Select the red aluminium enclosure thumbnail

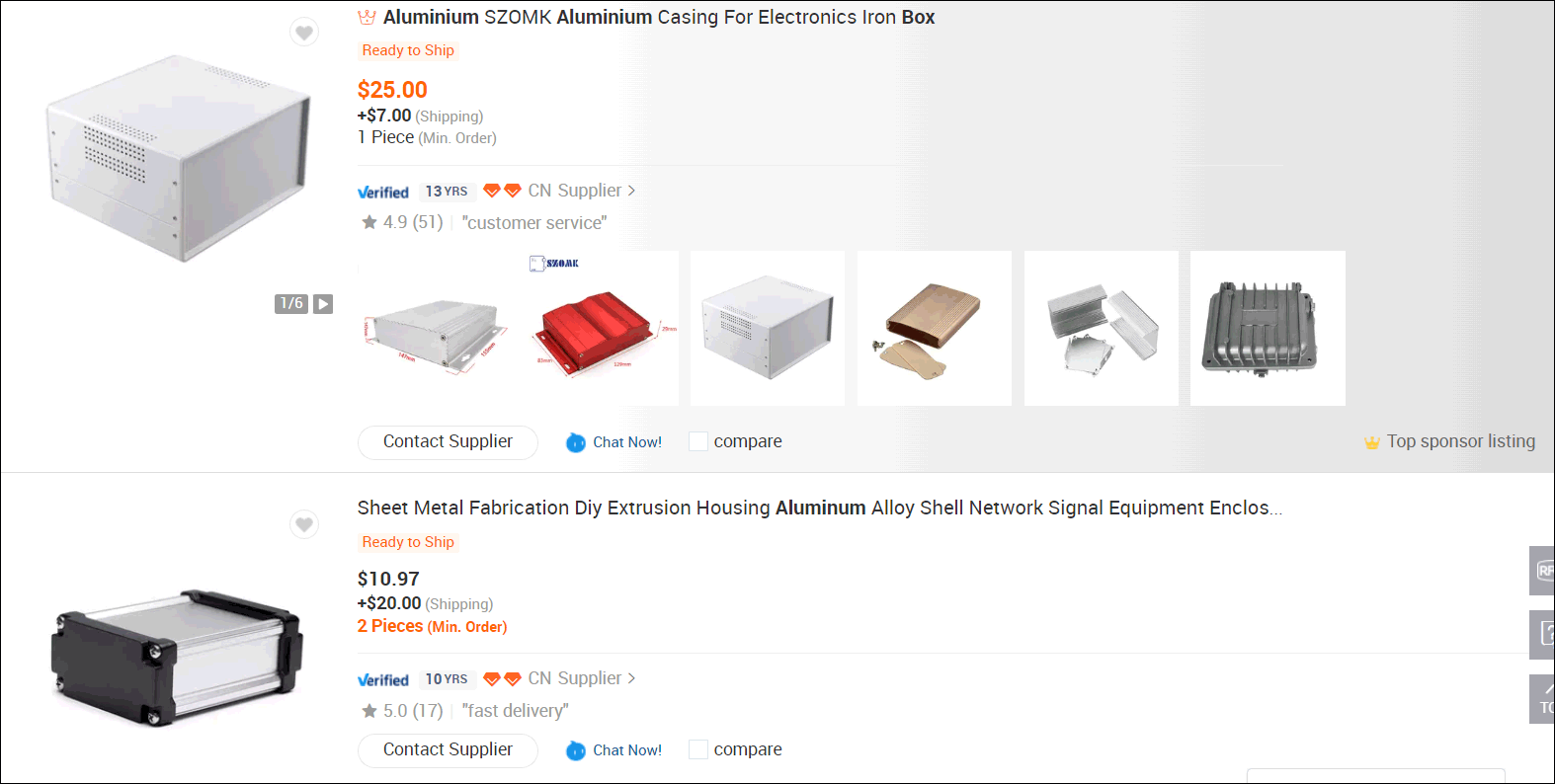(x=602, y=329)
